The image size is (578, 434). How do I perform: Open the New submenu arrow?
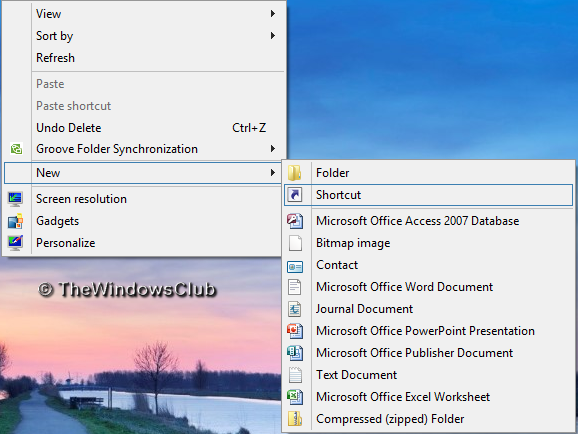(x=273, y=173)
